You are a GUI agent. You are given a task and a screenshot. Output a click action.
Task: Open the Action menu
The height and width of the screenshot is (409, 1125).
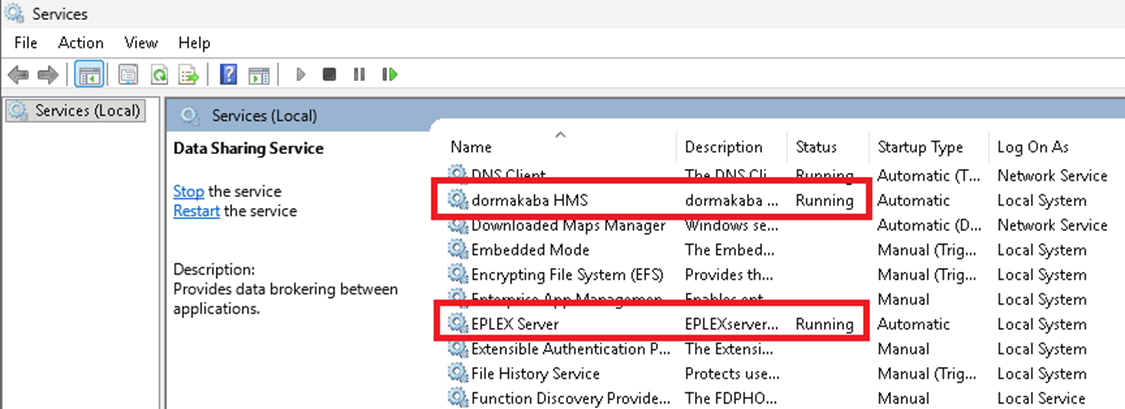80,43
